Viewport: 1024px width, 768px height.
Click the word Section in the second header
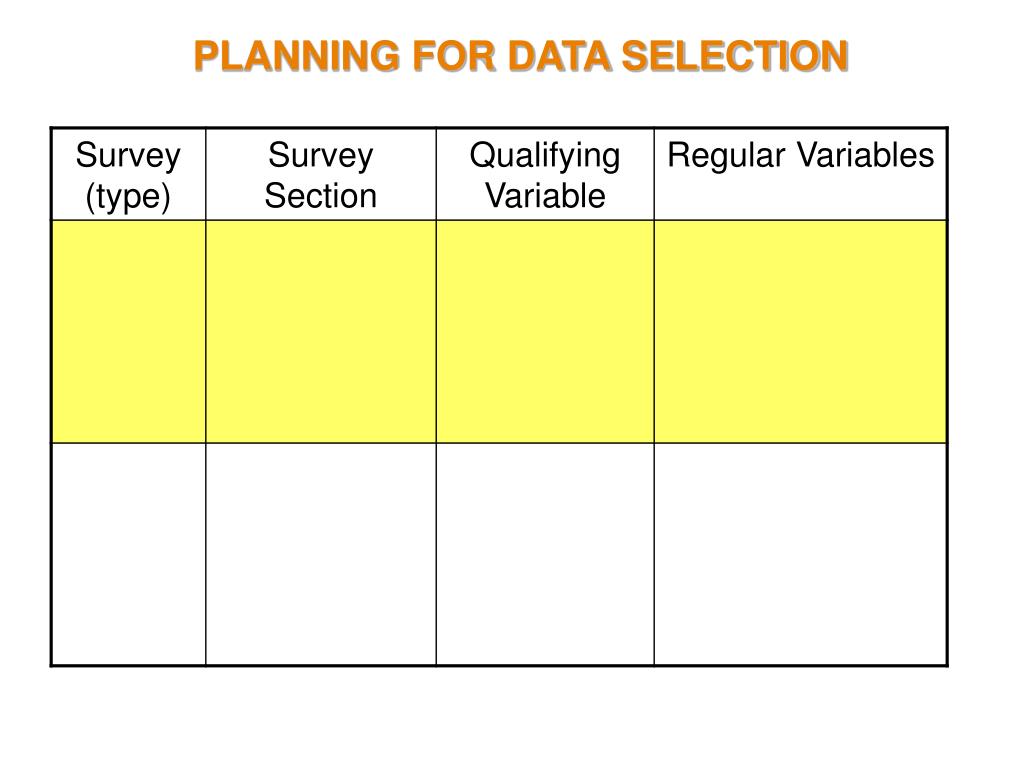click(x=321, y=196)
